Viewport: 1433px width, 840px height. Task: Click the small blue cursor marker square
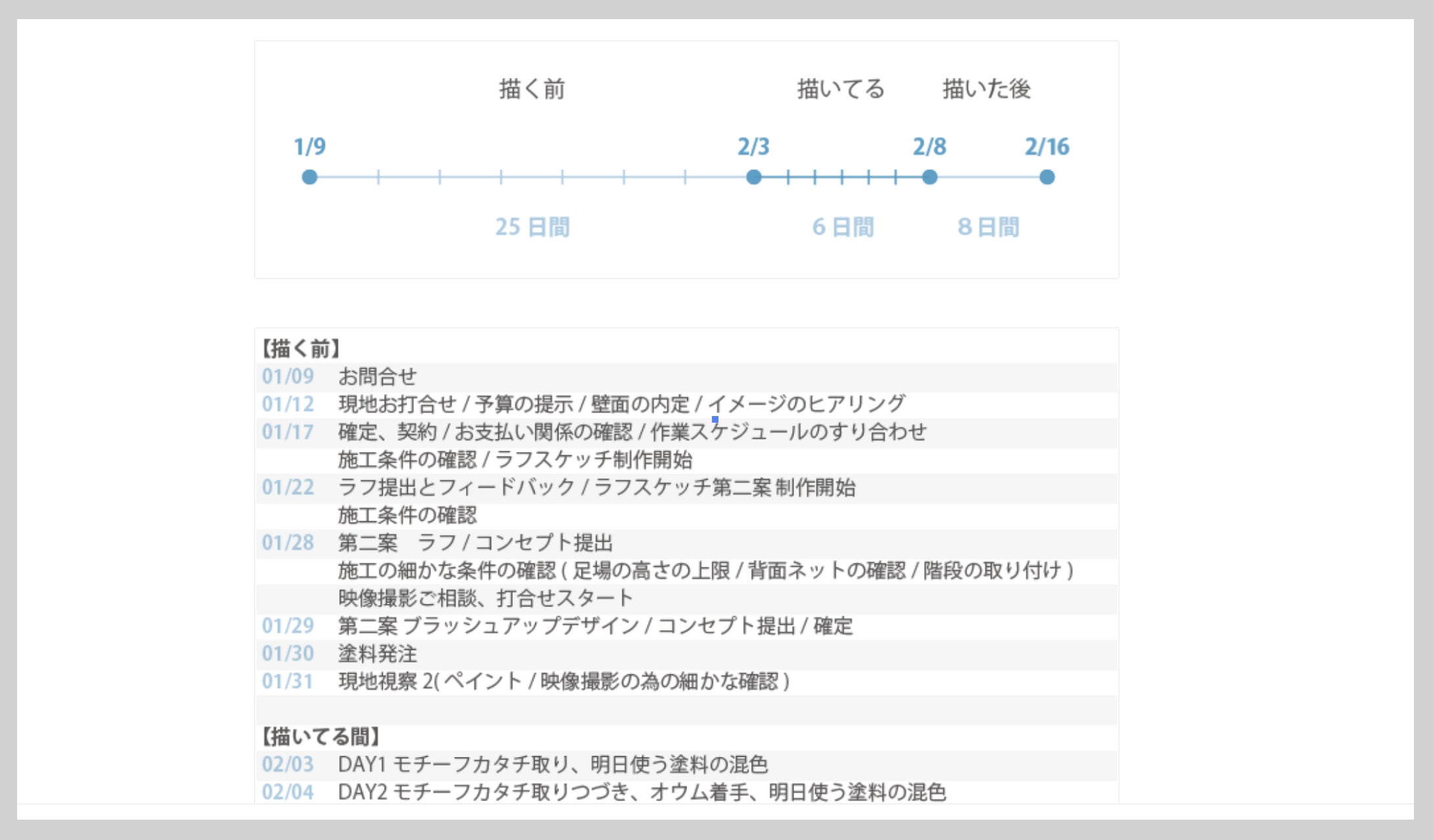pos(715,419)
